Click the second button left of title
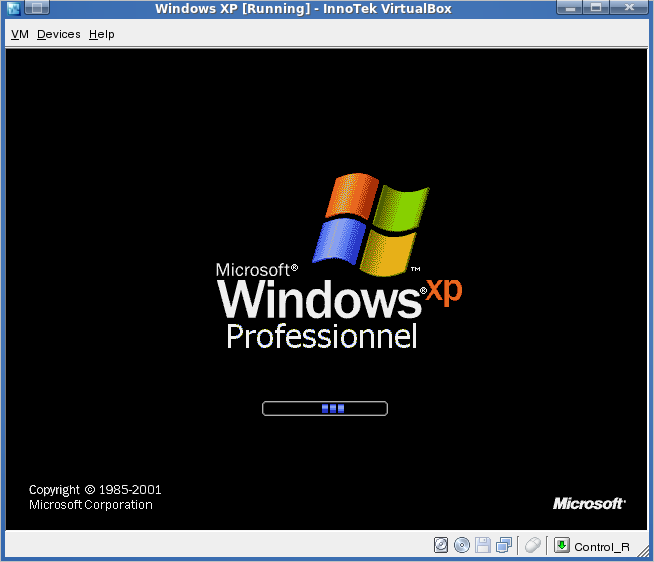Screen dimensions: 654x562 (x=36, y=9)
